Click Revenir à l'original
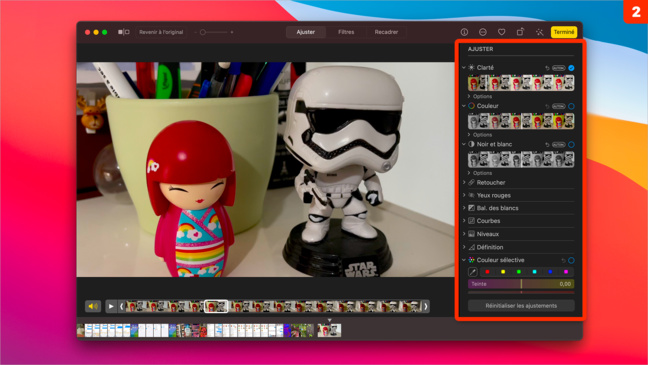This screenshot has width=648, height=365. coord(161,32)
